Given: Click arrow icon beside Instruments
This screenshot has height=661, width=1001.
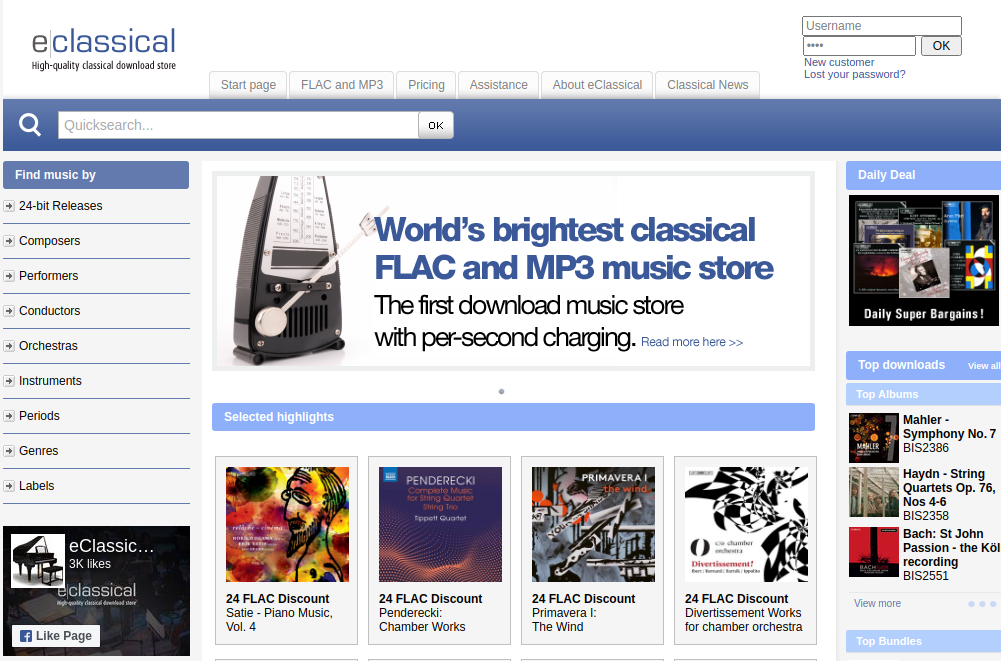Looking at the screenshot, I should pos(9,381).
